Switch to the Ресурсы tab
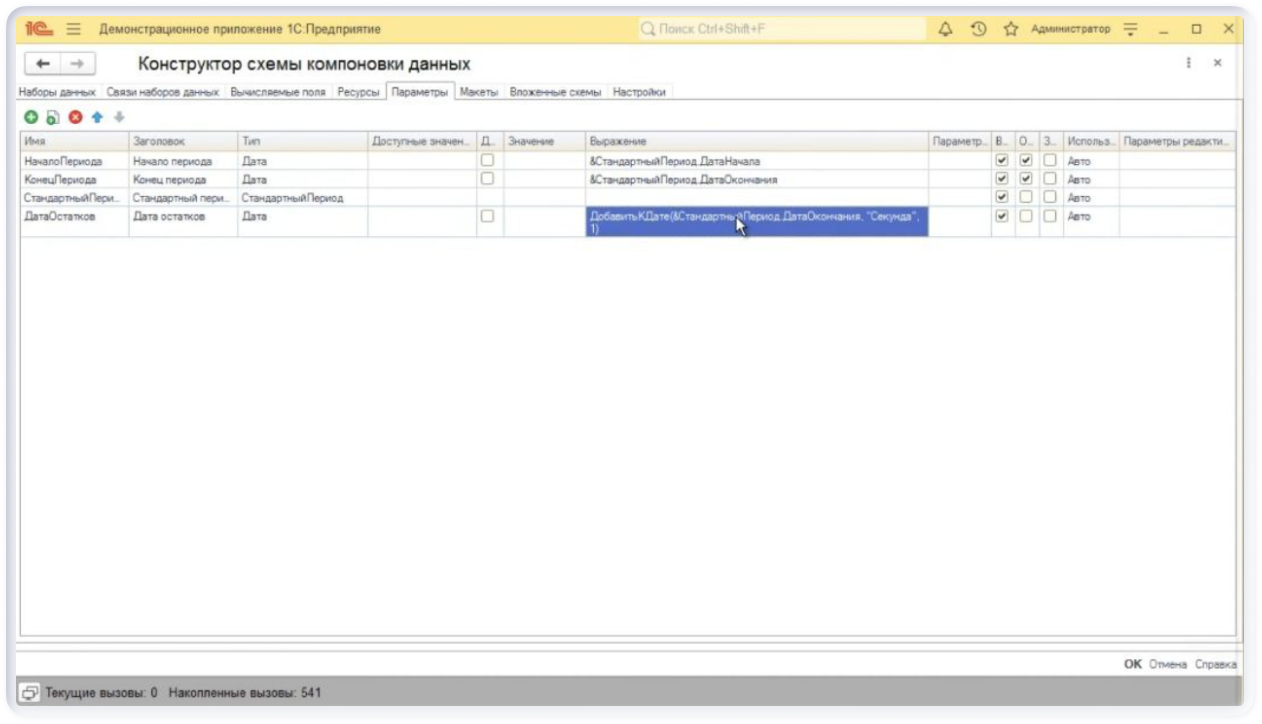The image size is (1262, 724). click(x=358, y=92)
